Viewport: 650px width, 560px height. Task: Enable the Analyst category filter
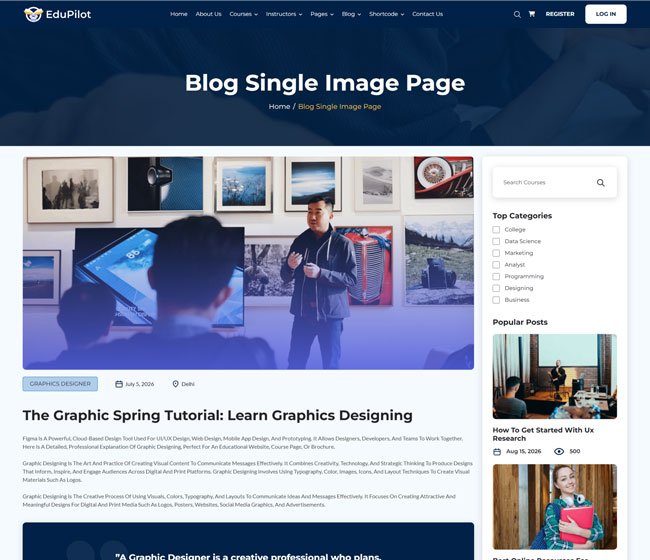click(496, 264)
